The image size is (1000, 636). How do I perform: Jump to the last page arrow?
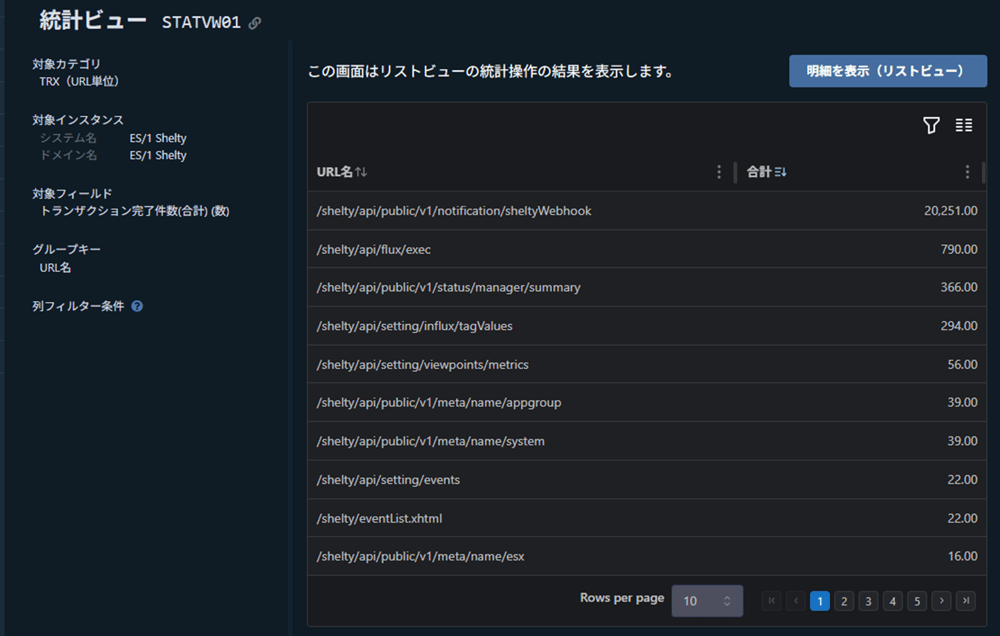tap(965, 601)
